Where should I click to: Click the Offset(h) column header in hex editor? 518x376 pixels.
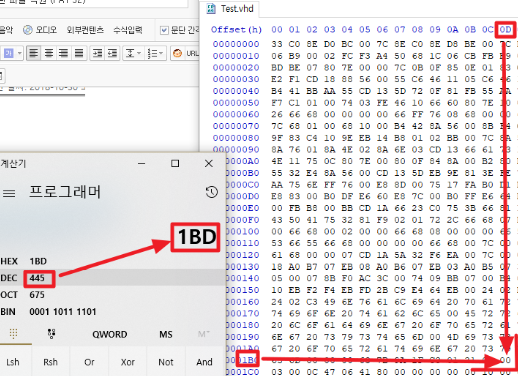point(236,30)
